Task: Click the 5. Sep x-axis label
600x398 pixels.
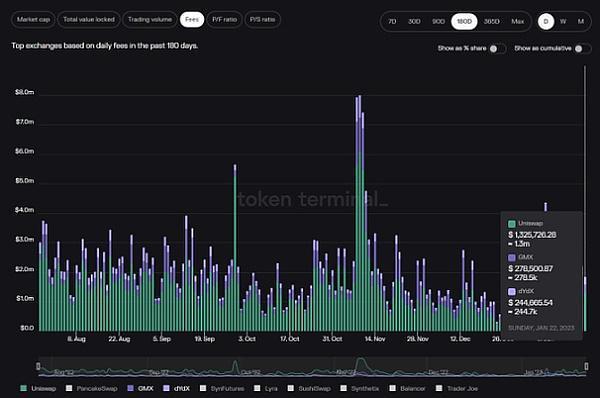Action: click(162, 339)
